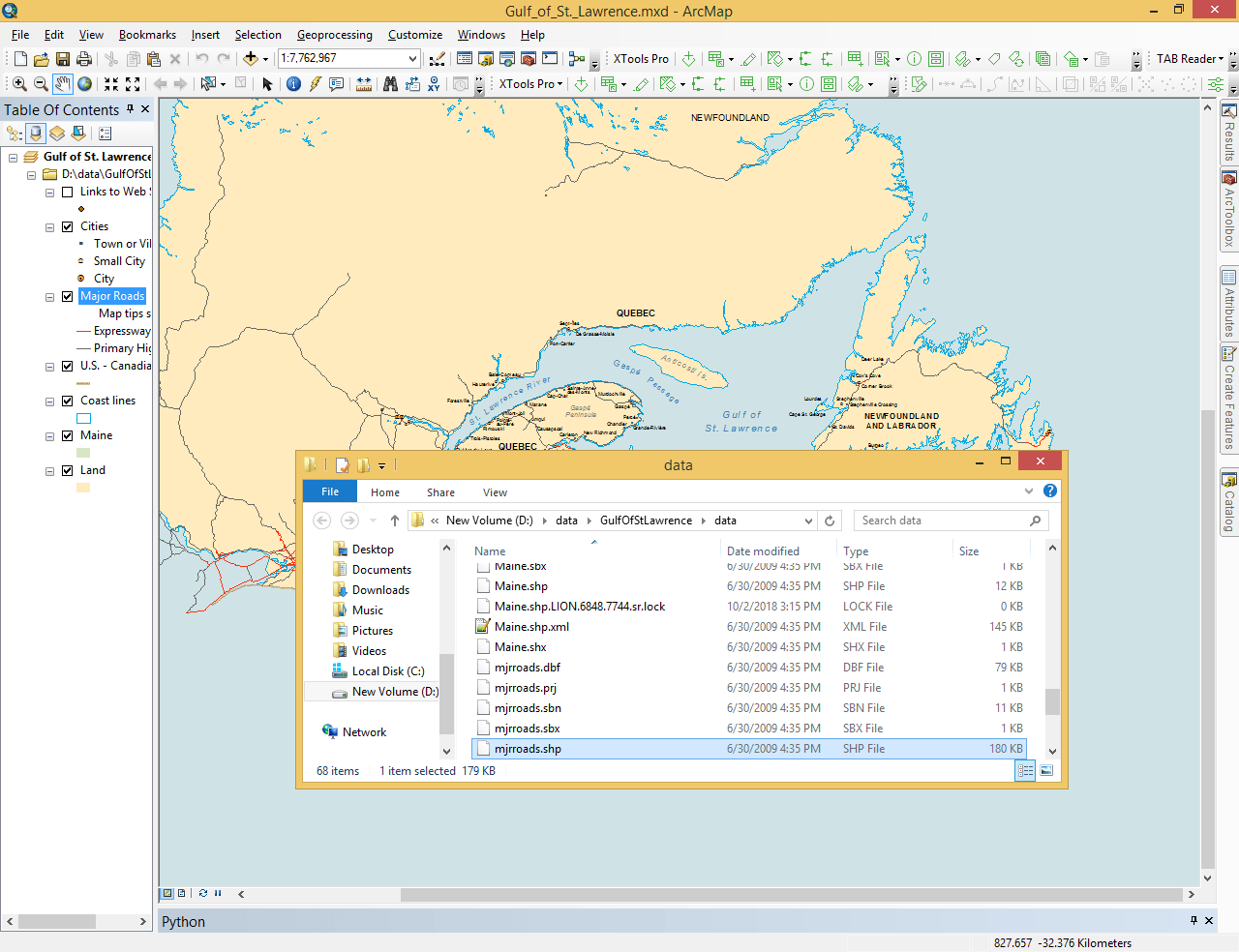Image resolution: width=1239 pixels, height=952 pixels.
Task: Hide the Coast lines layer
Action: [x=68, y=401]
